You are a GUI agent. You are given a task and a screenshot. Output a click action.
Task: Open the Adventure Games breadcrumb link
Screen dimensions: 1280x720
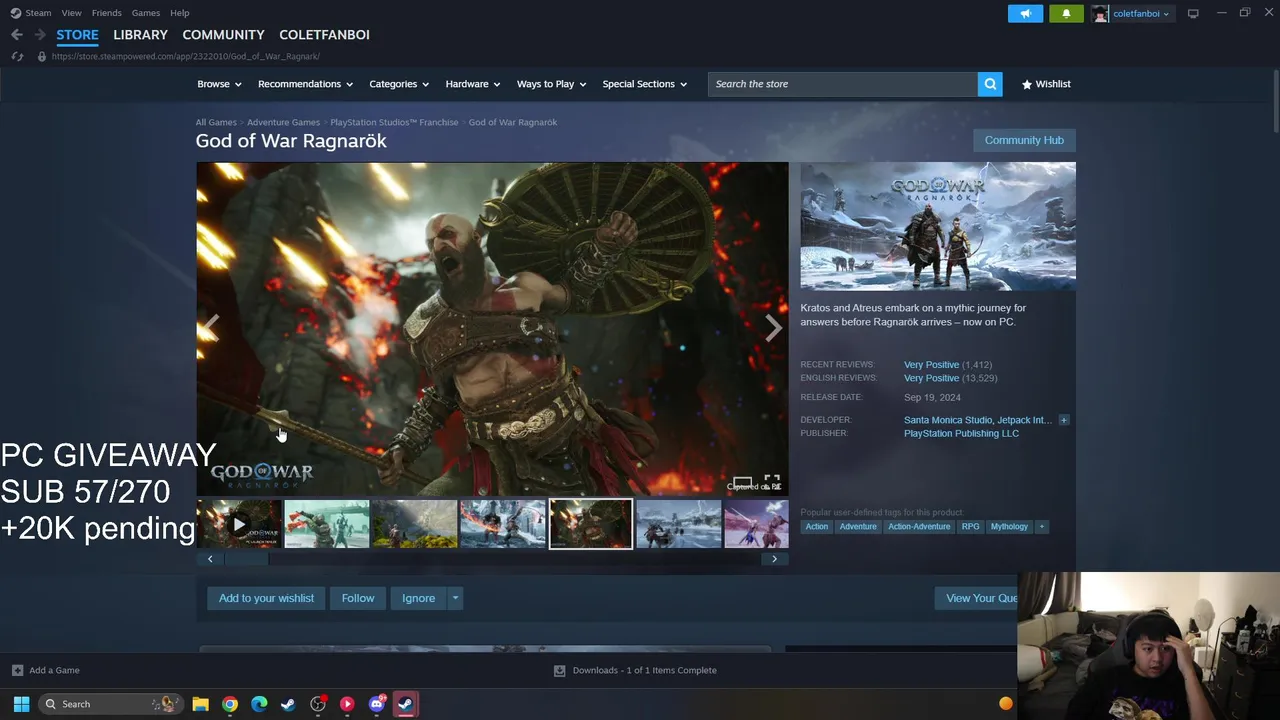283,122
